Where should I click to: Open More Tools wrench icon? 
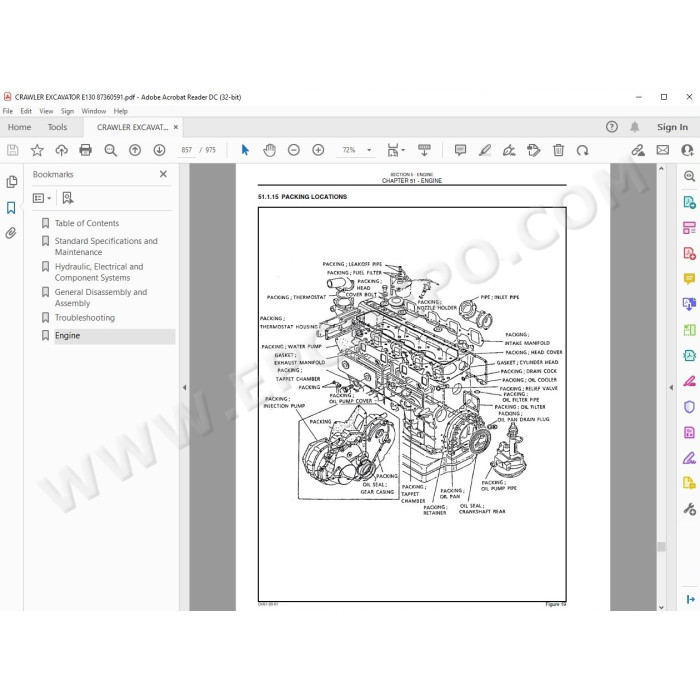pos(689,509)
